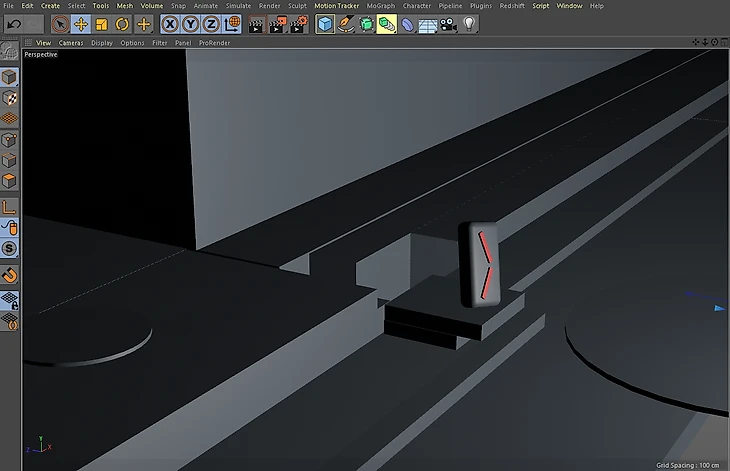Choose the Scale tool
The height and width of the screenshot is (471, 730).
[x=102, y=23]
